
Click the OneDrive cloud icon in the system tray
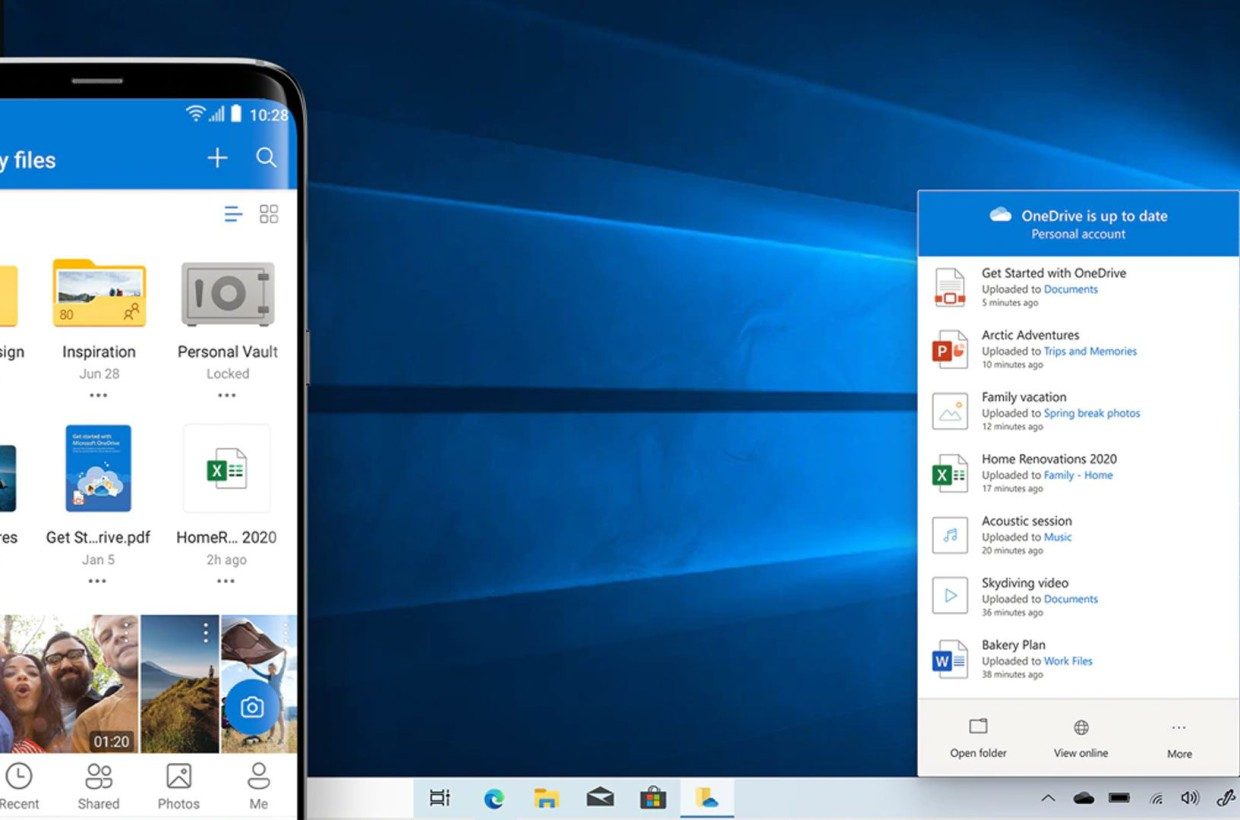tap(1083, 798)
